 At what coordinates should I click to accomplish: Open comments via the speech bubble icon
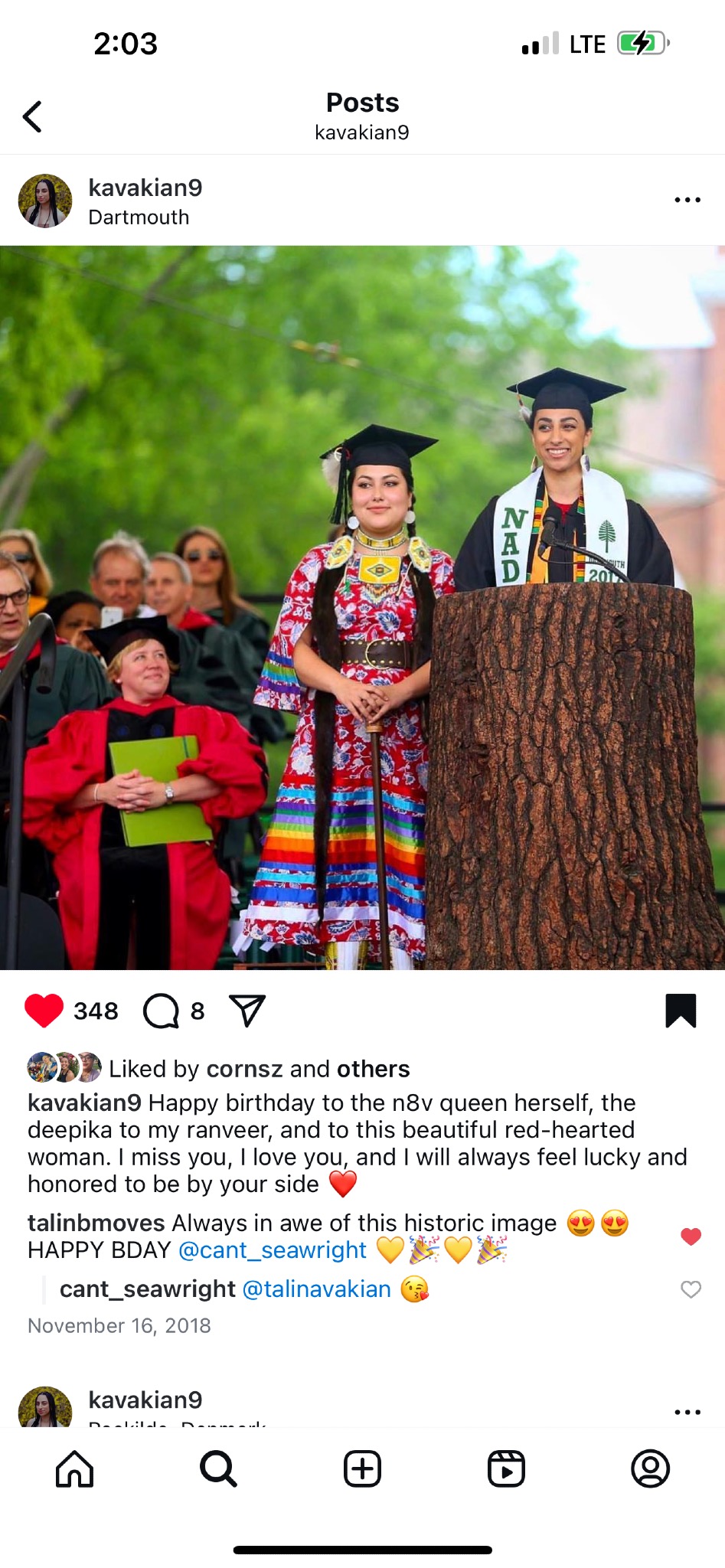click(x=161, y=1011)
